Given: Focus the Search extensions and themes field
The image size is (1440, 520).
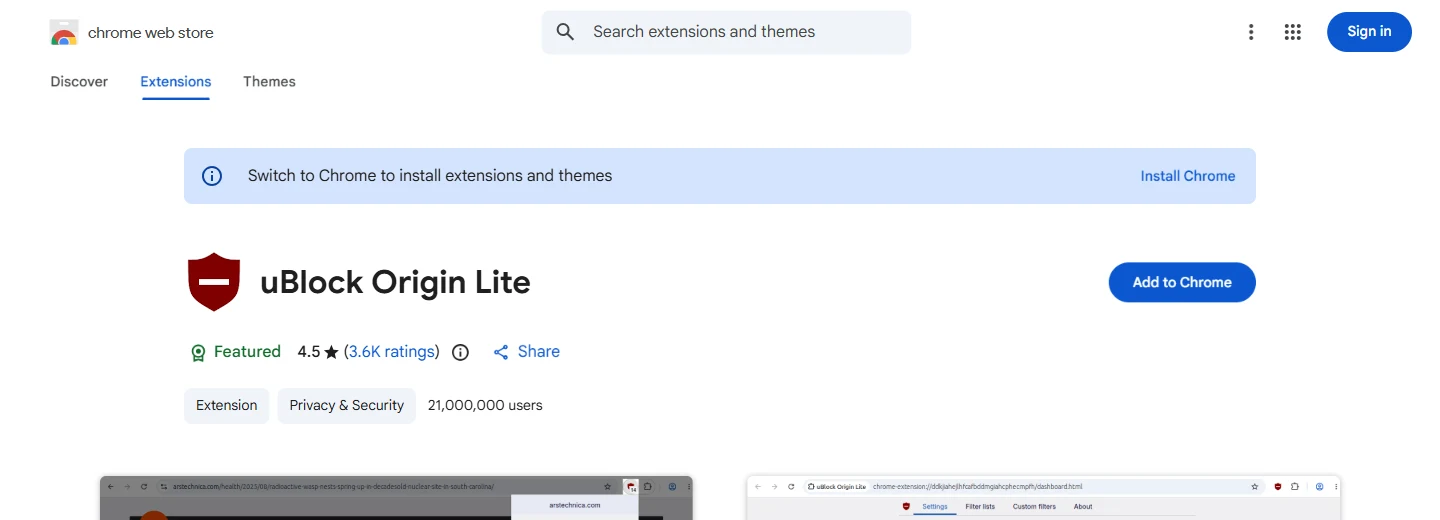Looking at the screenshot, I should point(726,32).
